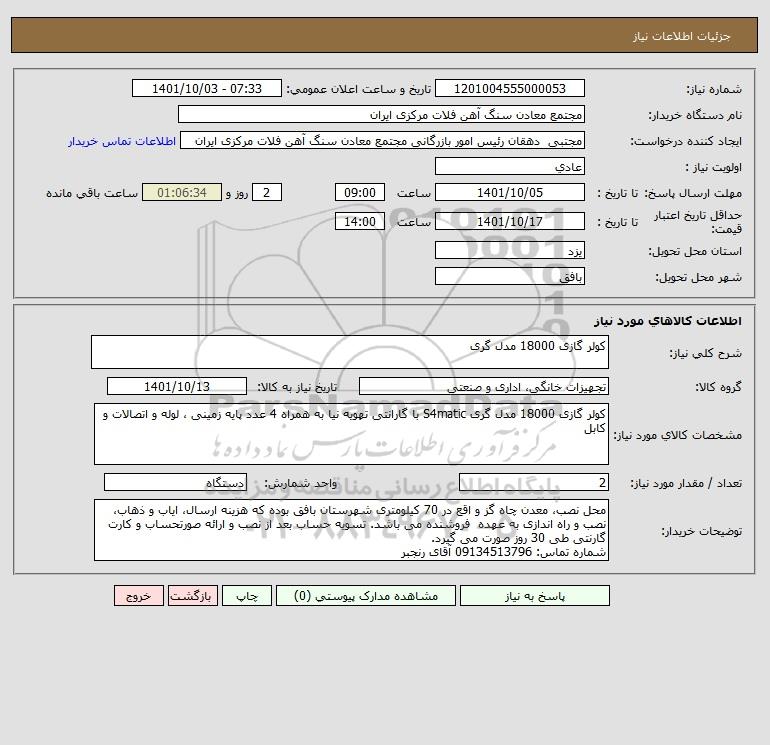Screen dimensions: 770x745
Task: Click the label شهر محل تحویل
Action: tap(699, 277)
